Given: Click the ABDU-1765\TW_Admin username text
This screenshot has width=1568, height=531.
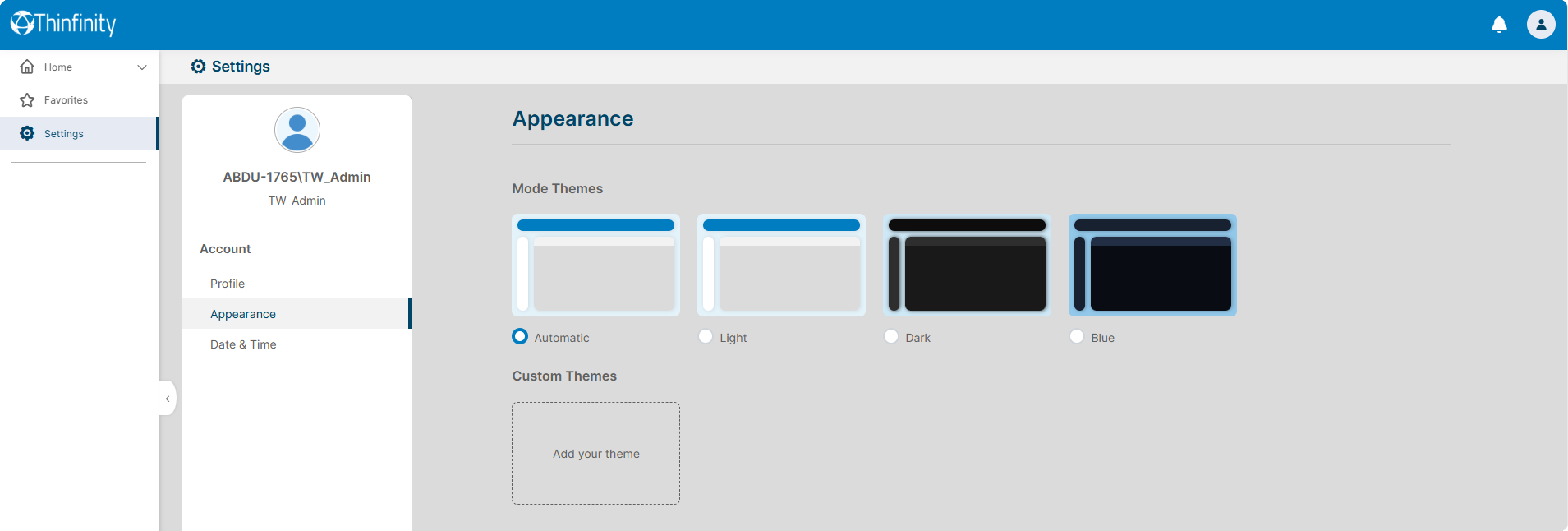Looking at the screenshot, I should 297,177.
